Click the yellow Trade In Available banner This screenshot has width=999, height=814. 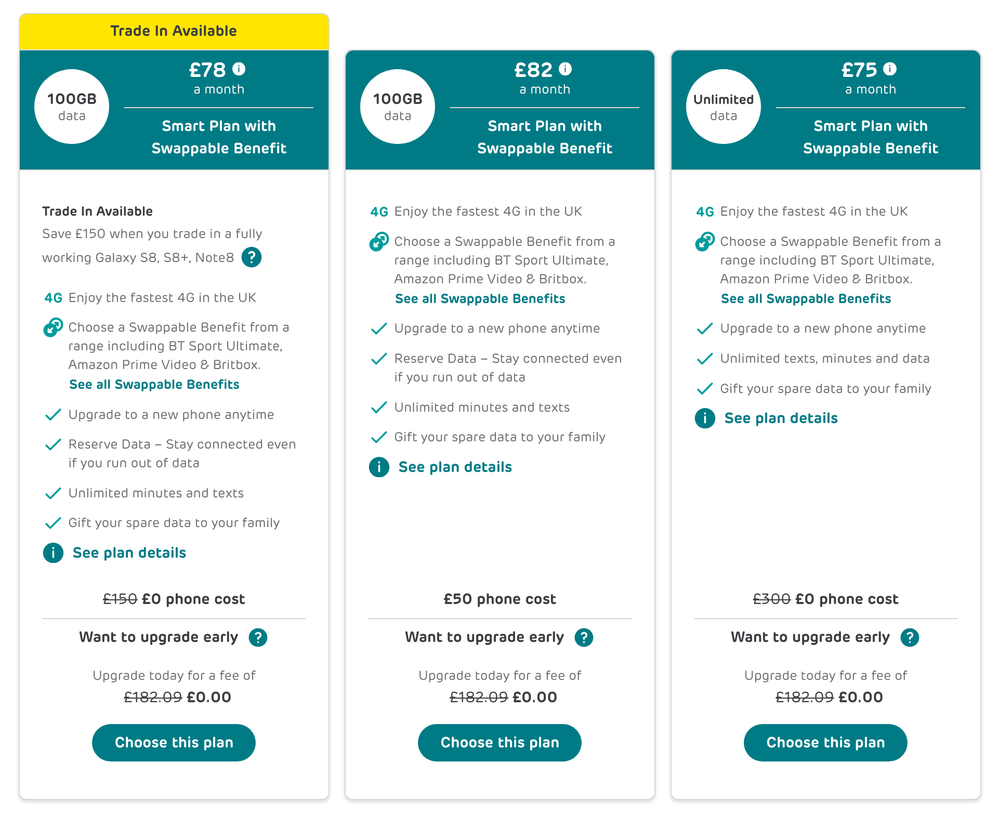(174, 31)
